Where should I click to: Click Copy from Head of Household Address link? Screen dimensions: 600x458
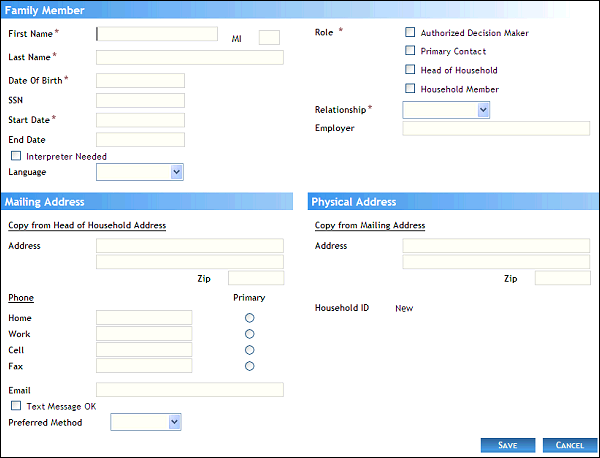87,226
